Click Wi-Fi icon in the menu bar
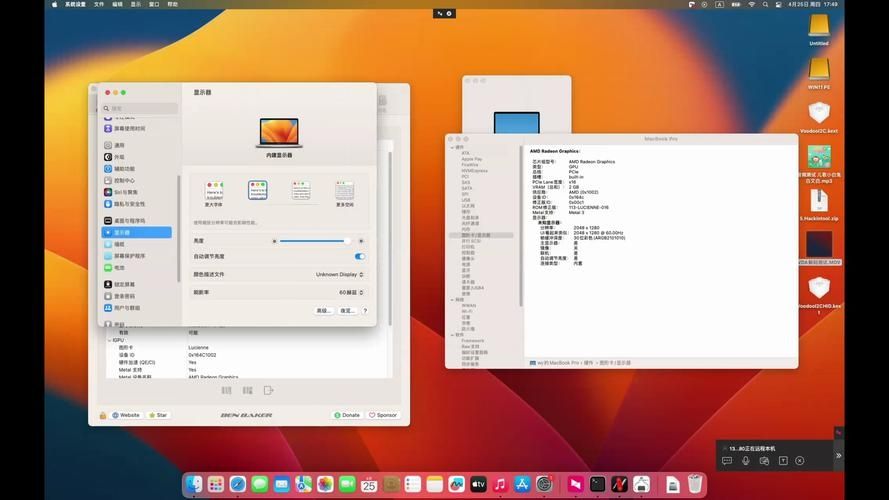The width and height of the screenshot is (889, 500). click(x=752, y=4)
